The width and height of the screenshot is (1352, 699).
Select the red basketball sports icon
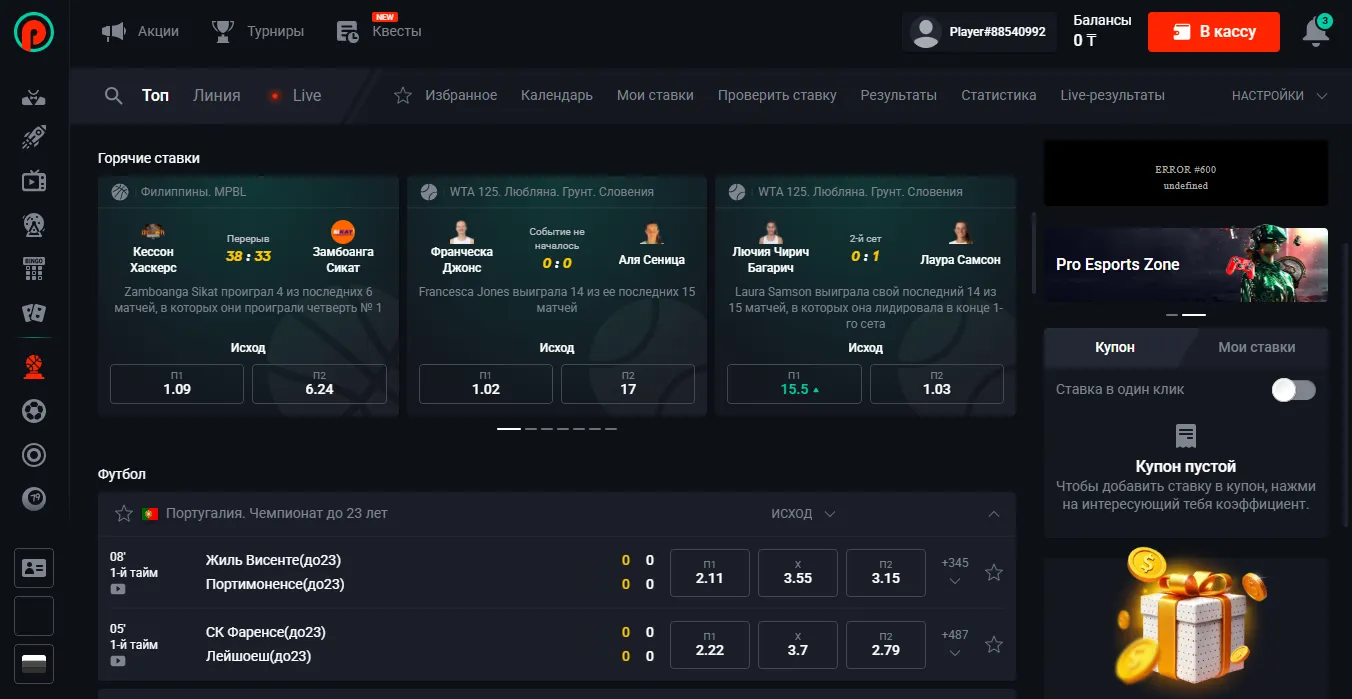tap(34, 367)
